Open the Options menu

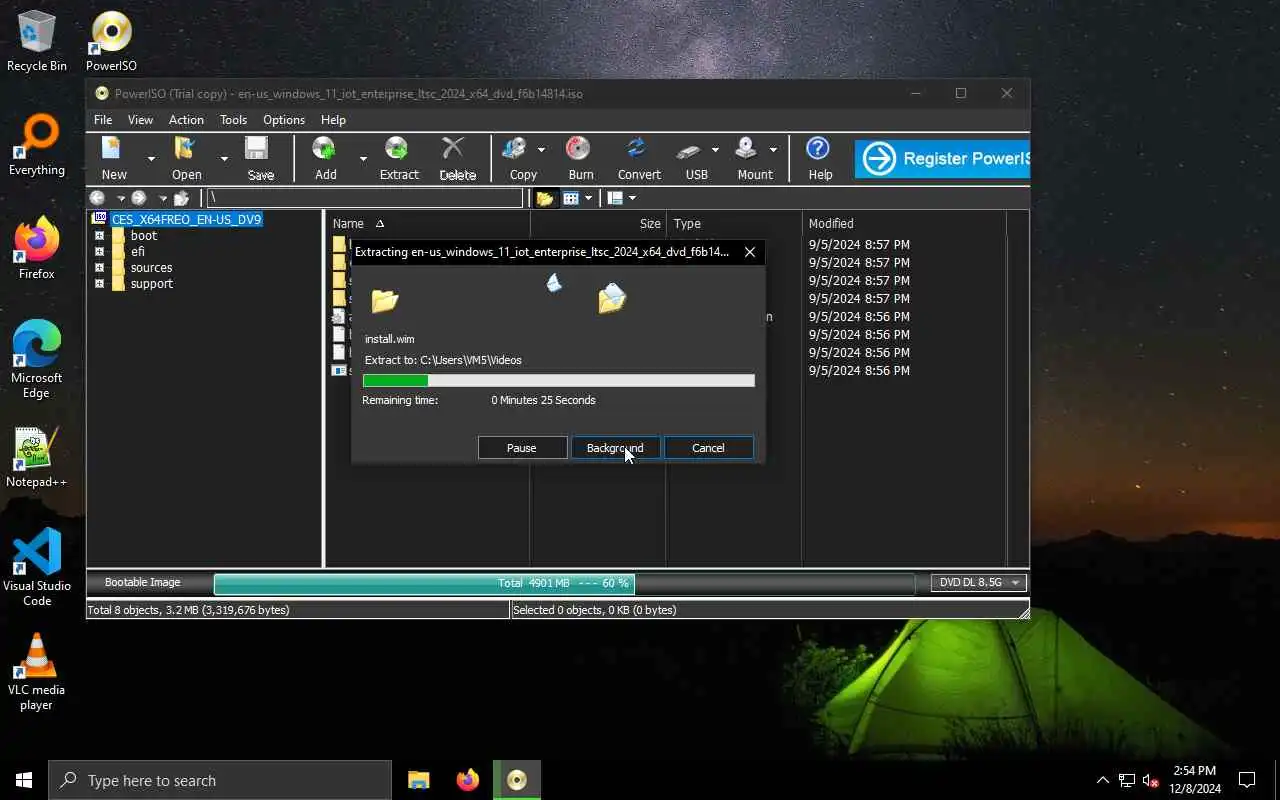point(284,120)
